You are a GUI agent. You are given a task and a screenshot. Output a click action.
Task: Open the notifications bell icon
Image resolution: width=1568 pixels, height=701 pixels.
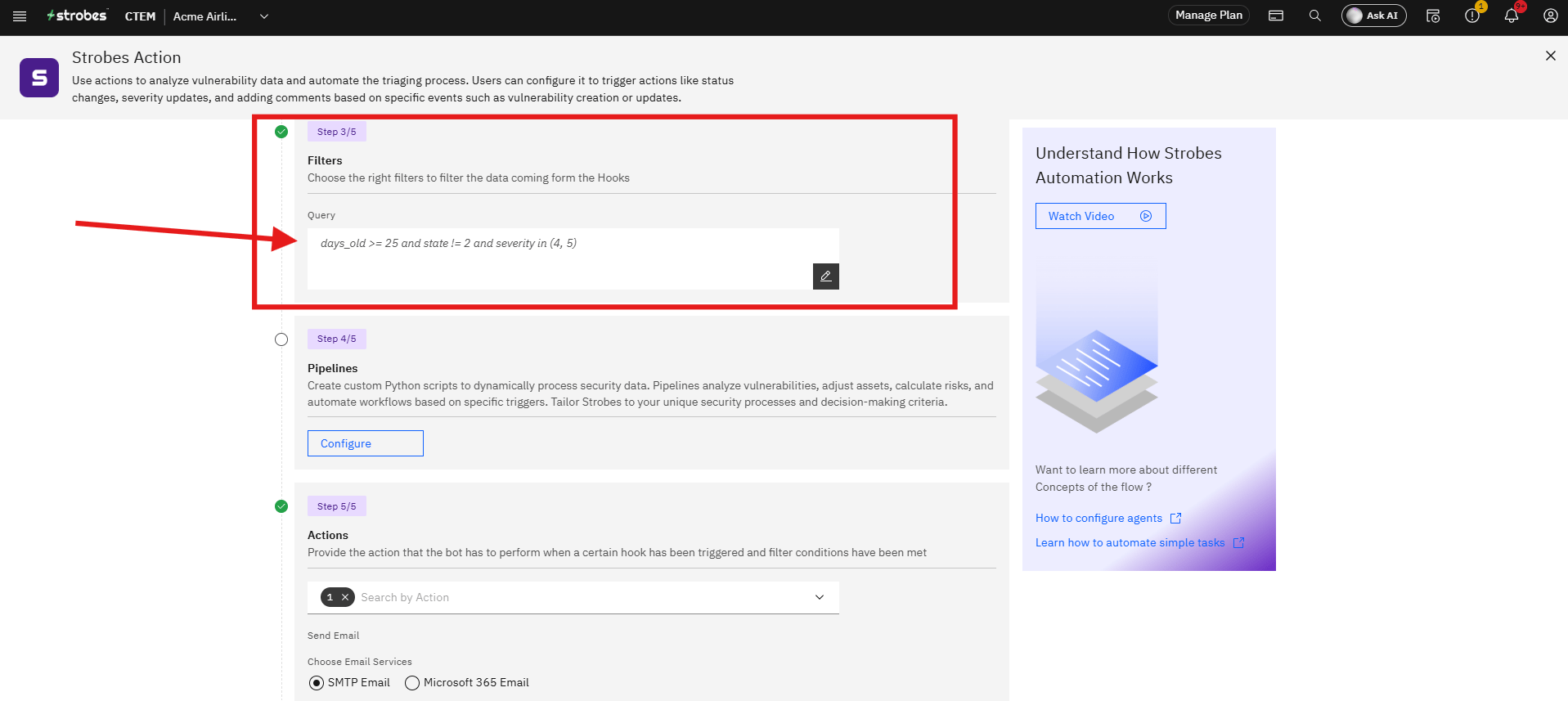pos(1512,16)
